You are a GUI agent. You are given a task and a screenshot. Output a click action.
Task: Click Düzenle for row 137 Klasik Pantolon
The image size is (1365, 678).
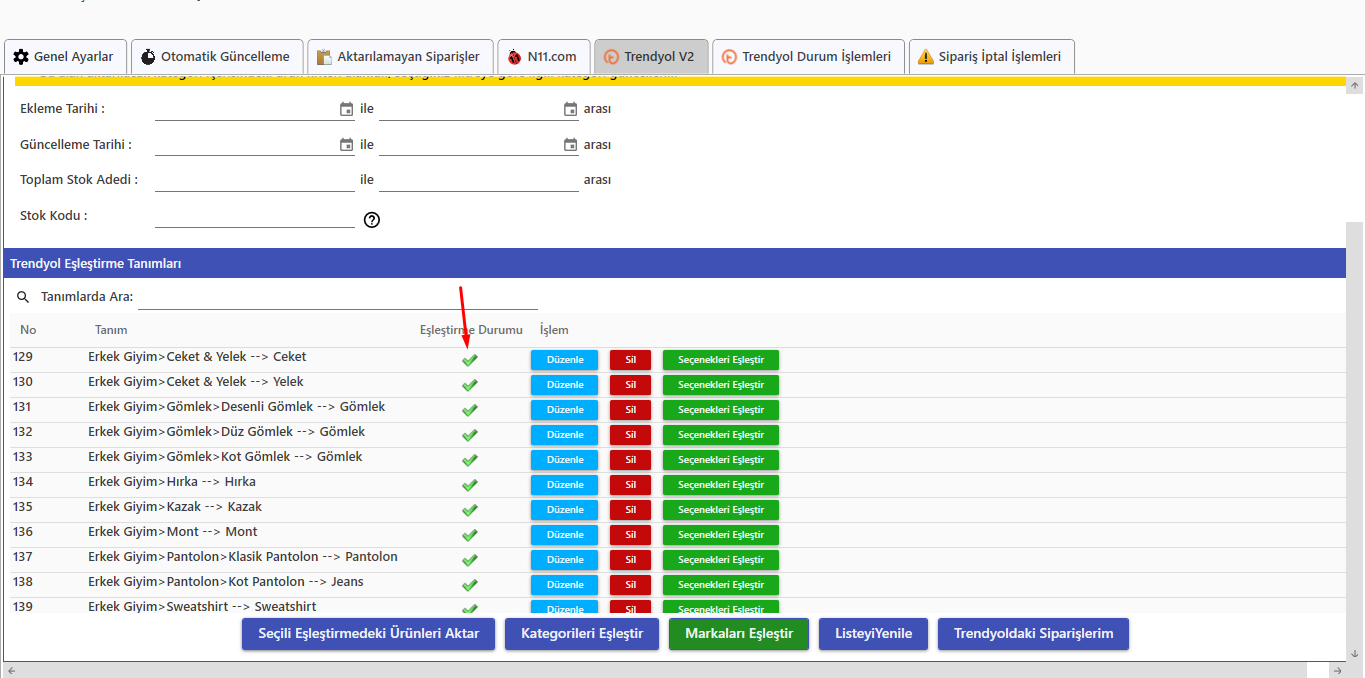(x=565, y=560)
